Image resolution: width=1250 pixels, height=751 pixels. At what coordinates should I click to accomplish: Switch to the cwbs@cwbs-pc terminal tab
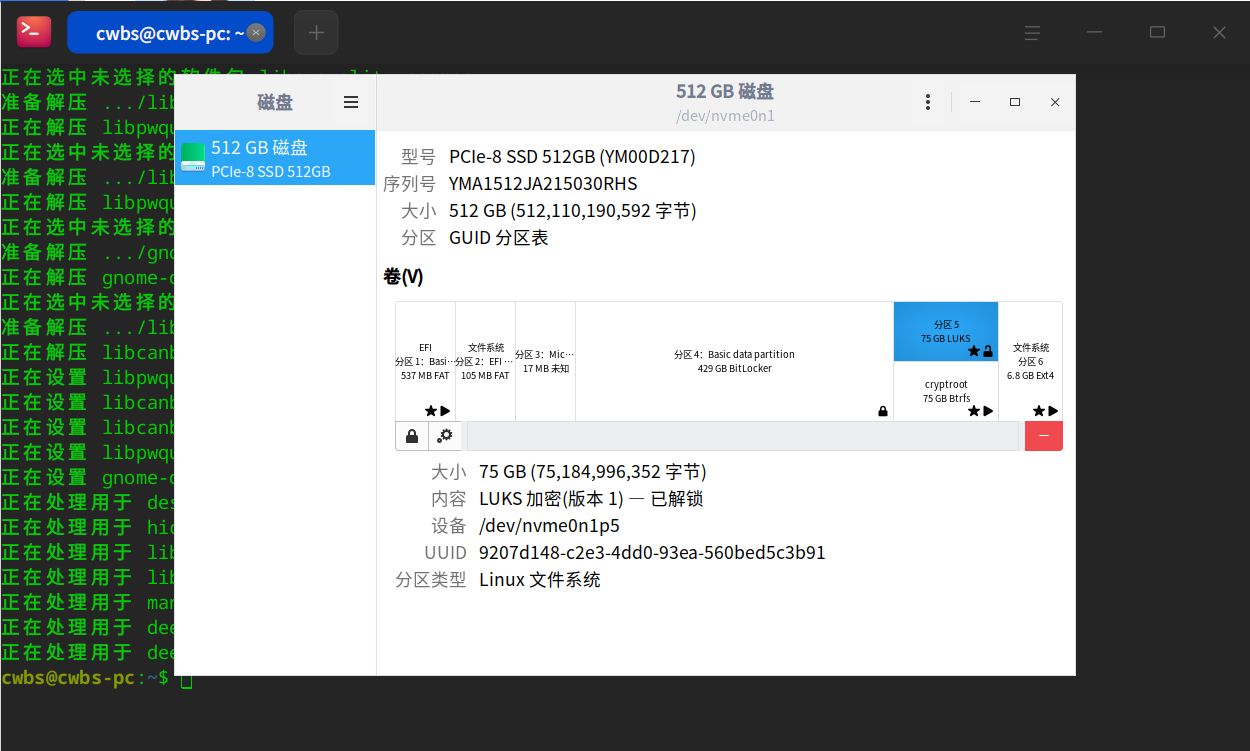[170, 32]
